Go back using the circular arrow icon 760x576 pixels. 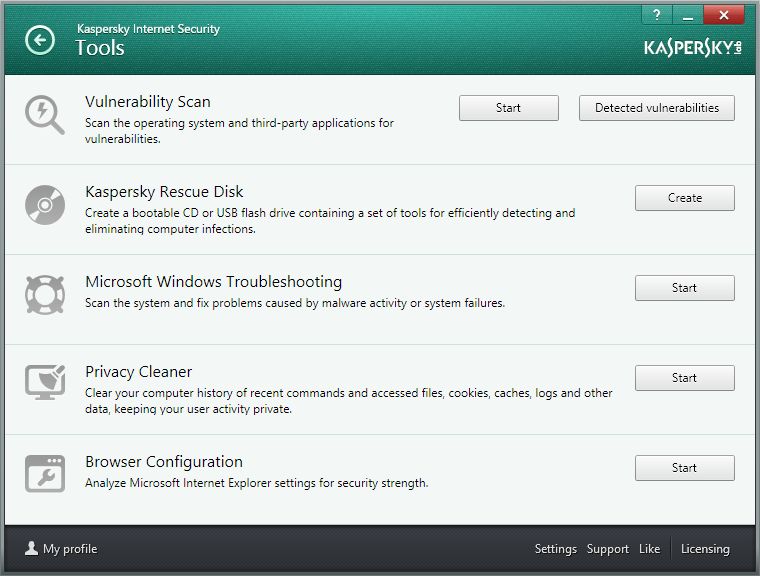click(40, 40)
